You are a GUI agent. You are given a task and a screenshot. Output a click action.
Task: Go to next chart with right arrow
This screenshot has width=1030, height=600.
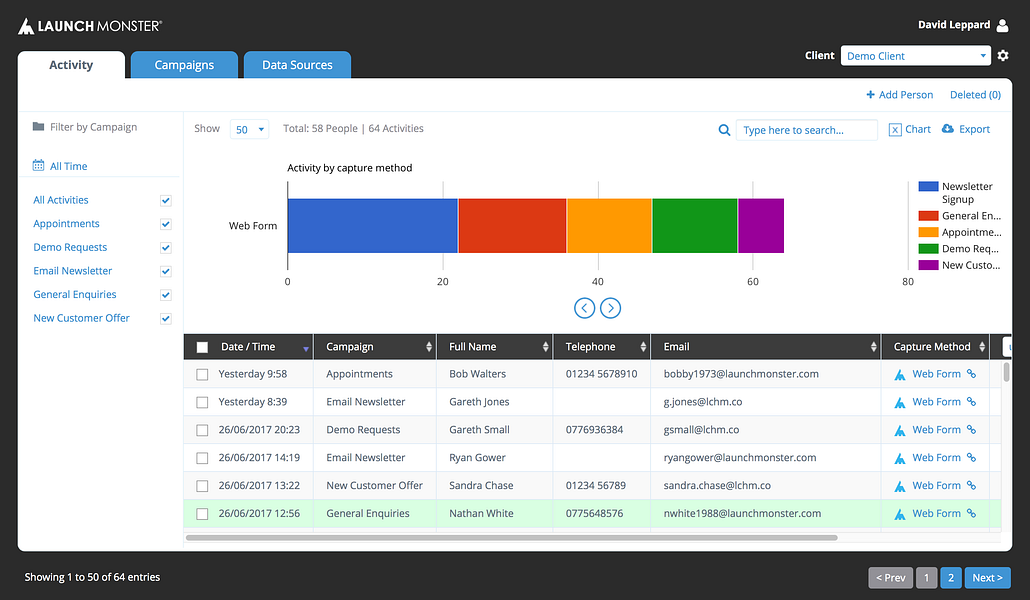(x=610, y=308)
